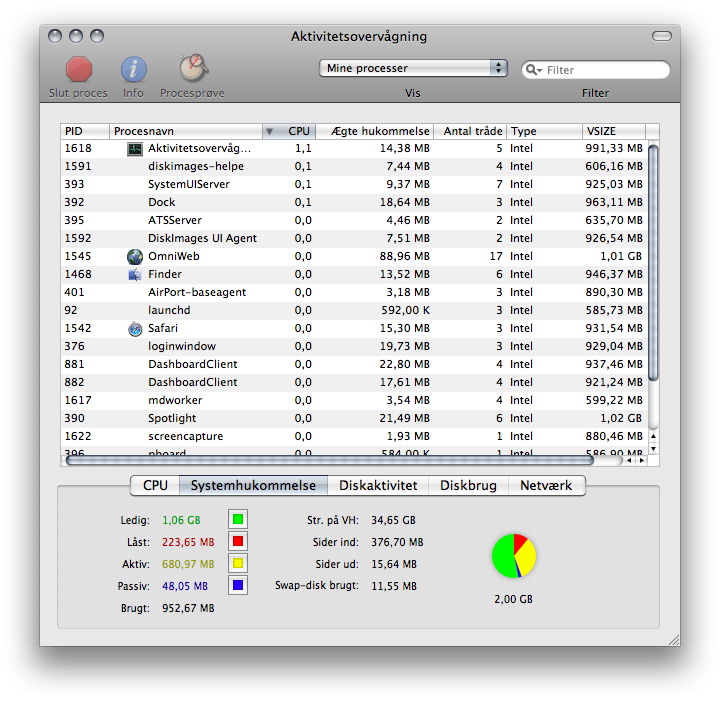
Task: Open the Diskaktivitet tab
Action: tap(378, 486)
